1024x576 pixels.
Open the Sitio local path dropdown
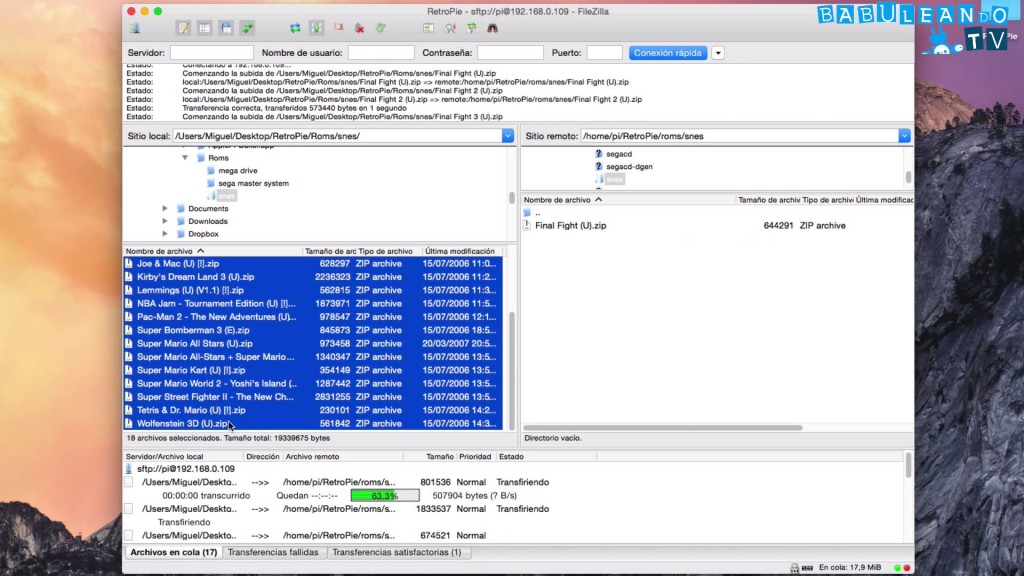click(507, 136)
